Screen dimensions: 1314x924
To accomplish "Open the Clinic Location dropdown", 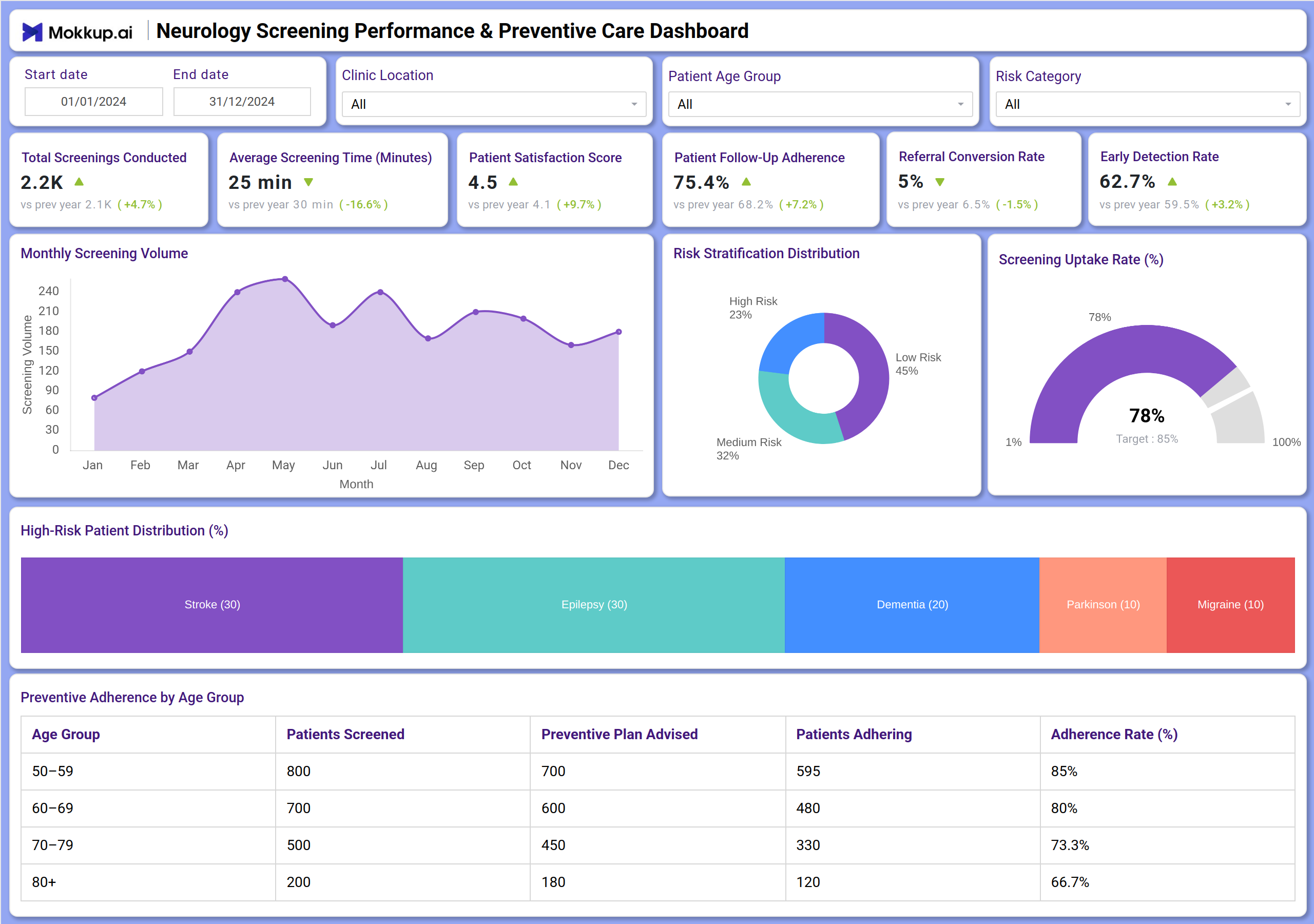I will click(494, 104).
